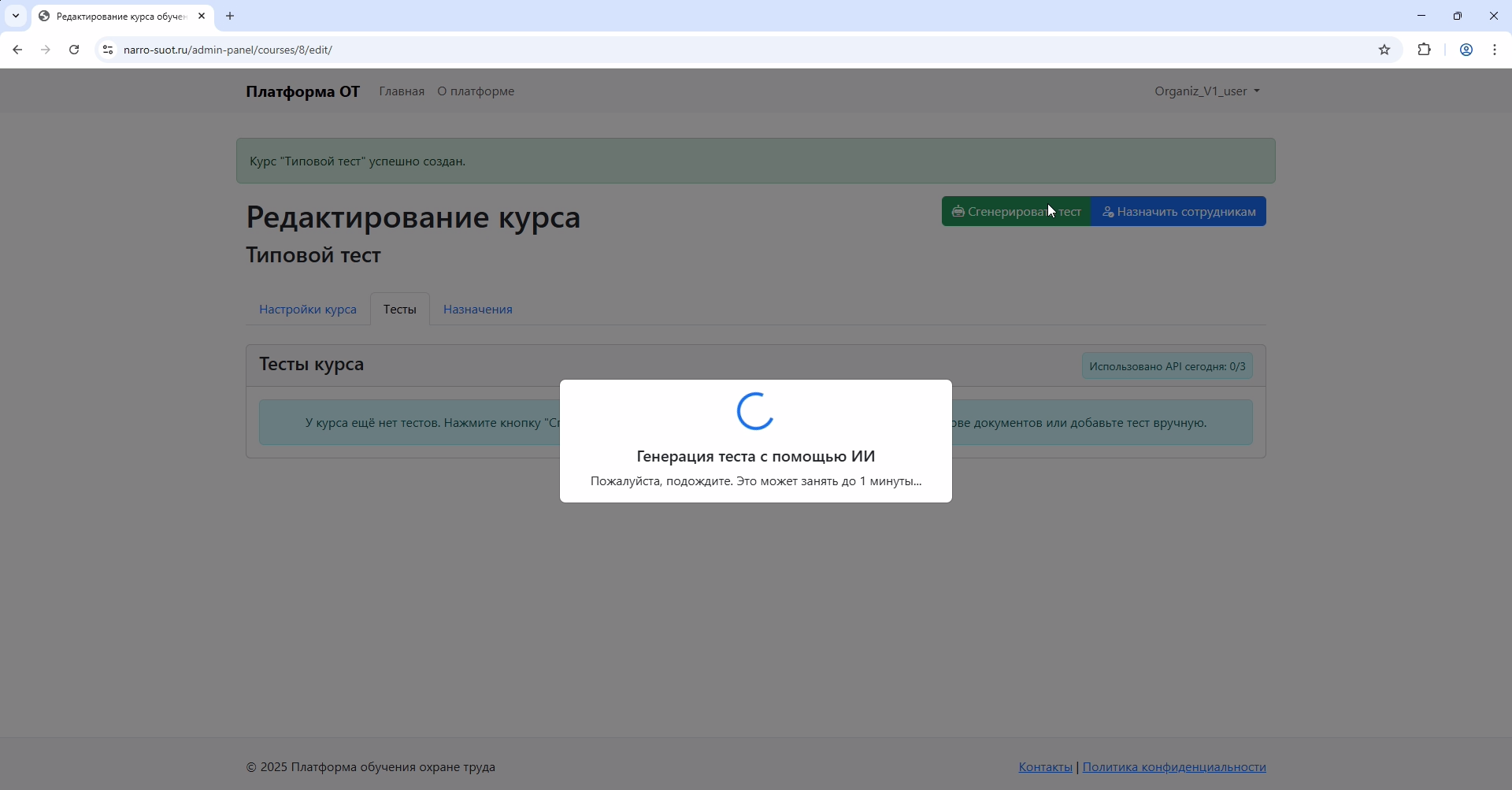Image resolution: width=1512 pixels, height=790 pixels.
Task: Switch to the Настройки курса tab
Action: tap(307, 309)
